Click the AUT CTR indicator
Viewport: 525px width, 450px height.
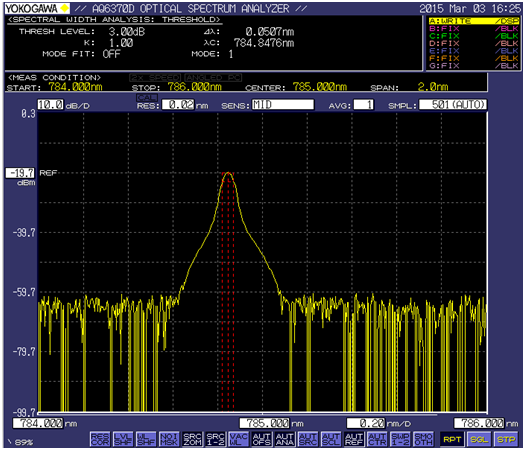click(x=377, y=439)
